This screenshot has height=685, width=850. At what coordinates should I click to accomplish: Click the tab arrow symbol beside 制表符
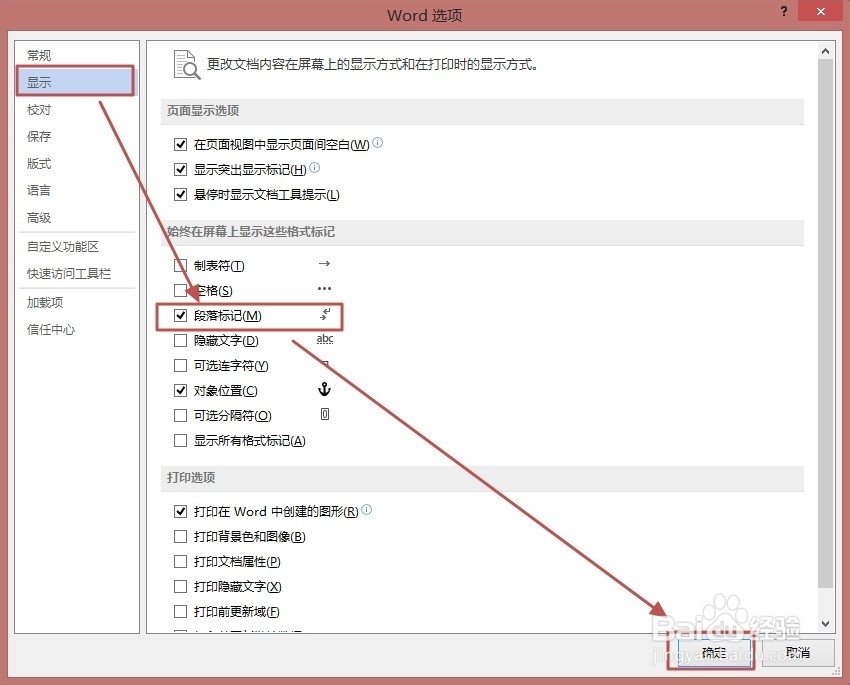(324, 265)
